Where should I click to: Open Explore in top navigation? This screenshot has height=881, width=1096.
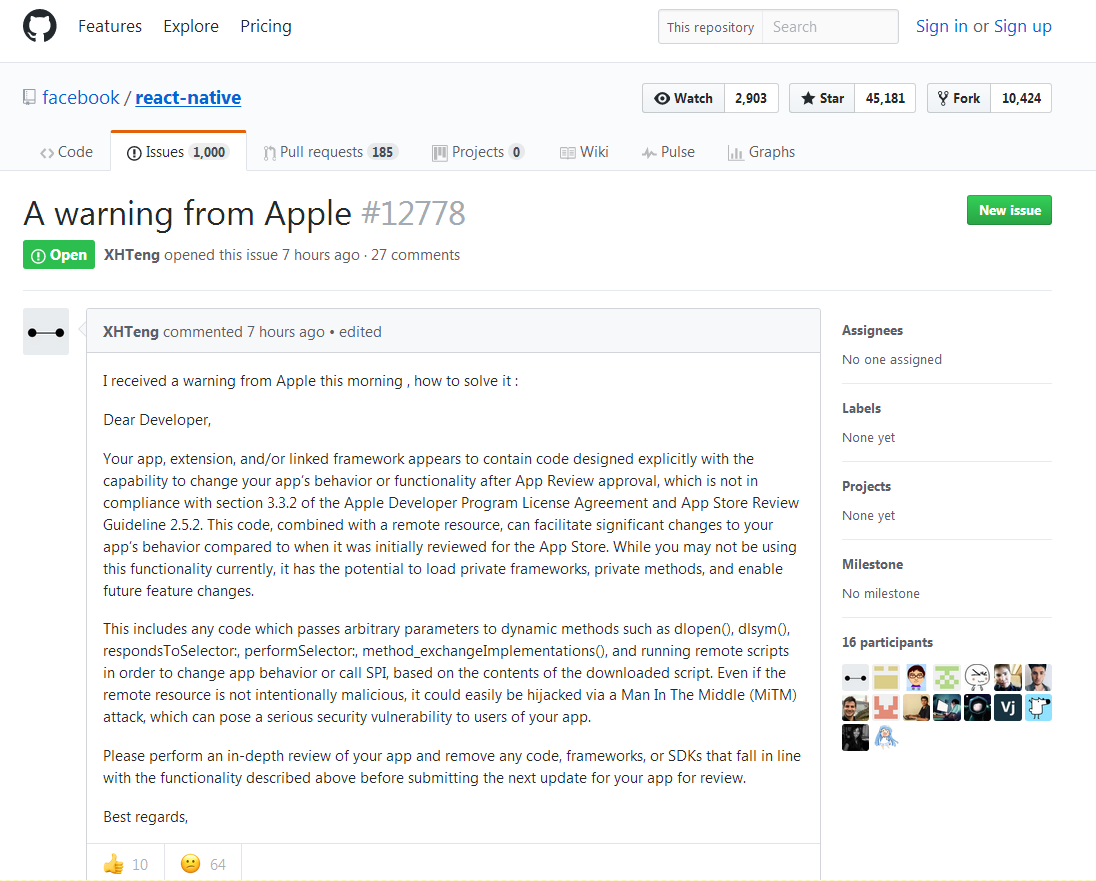coord(191,27)
